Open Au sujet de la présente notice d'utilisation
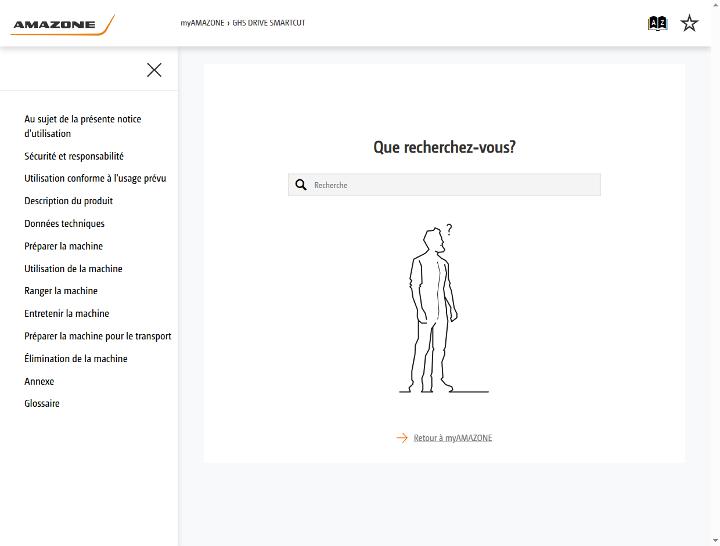The image size is (720, 546). click(83, 126)
